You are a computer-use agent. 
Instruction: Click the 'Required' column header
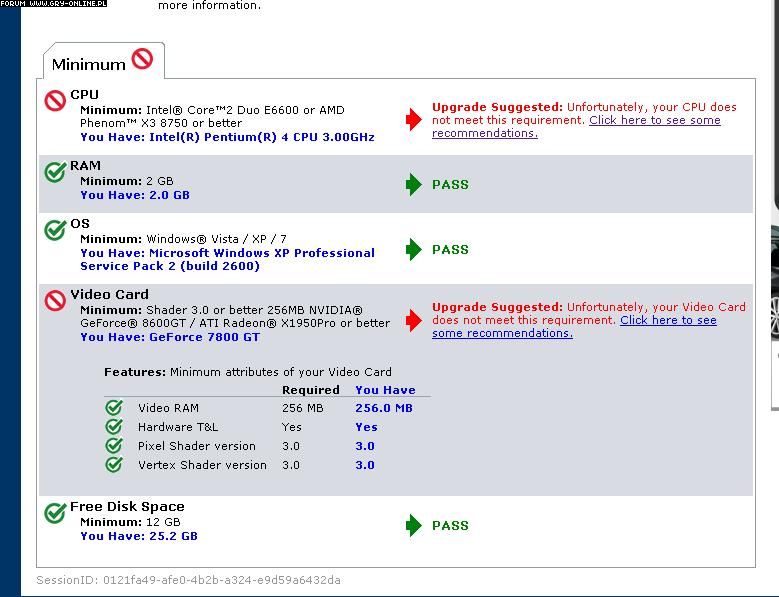(311, 390)
